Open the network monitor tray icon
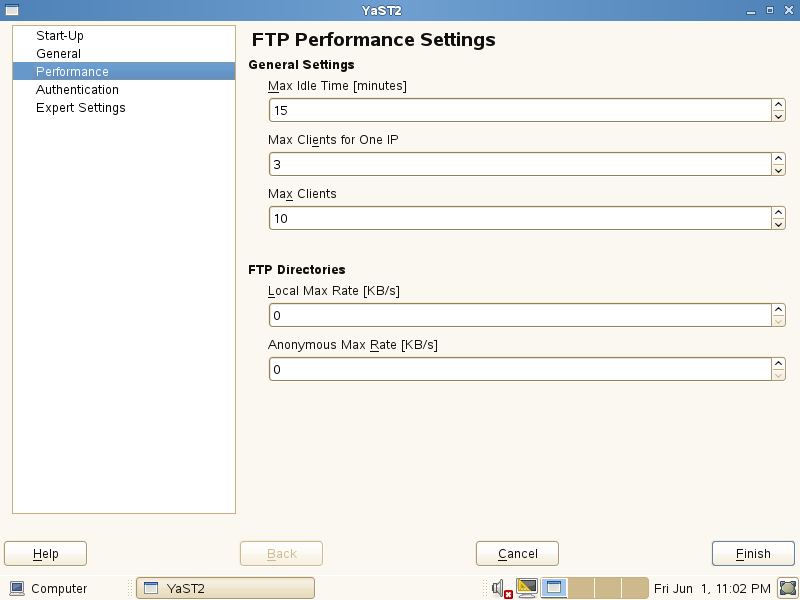The width and height of the screenshot is (800, 600). 527,588
